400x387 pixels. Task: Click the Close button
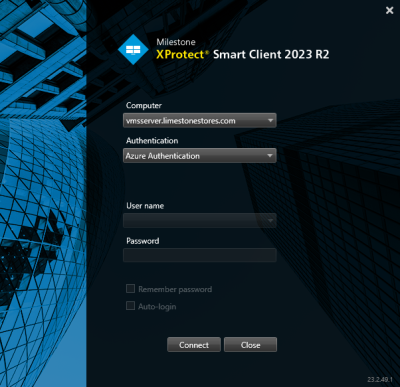250,345
